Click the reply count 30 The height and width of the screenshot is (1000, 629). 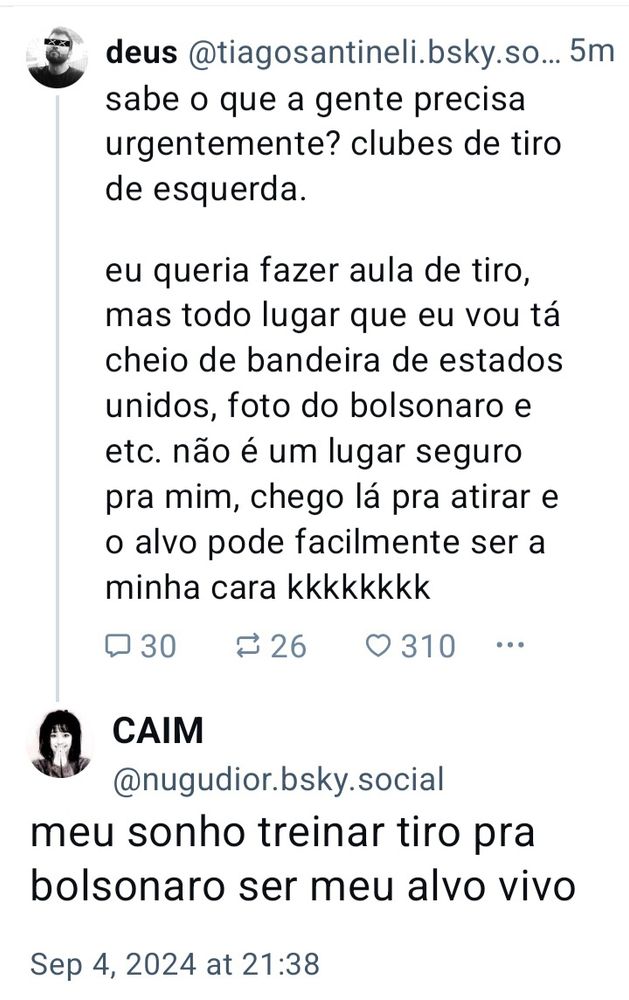[x=158, y=646]
